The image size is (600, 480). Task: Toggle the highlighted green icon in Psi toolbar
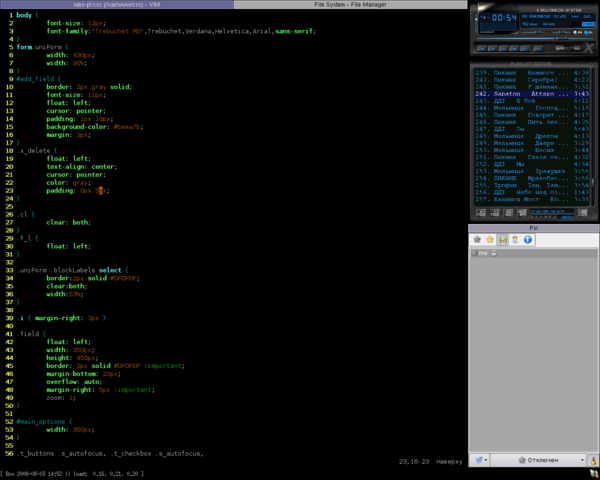tap(502, 240)
